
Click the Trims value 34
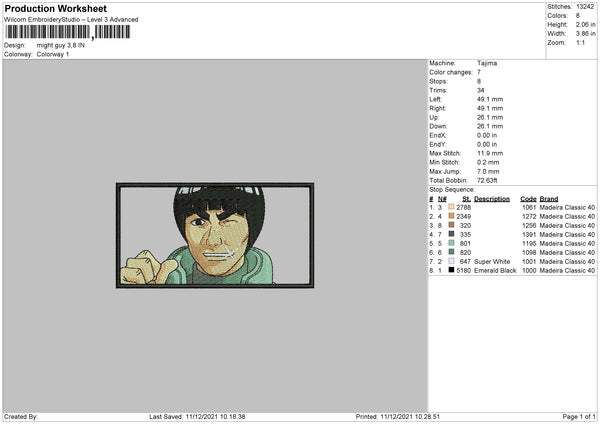pyautogui.click(x=481, y=90)
